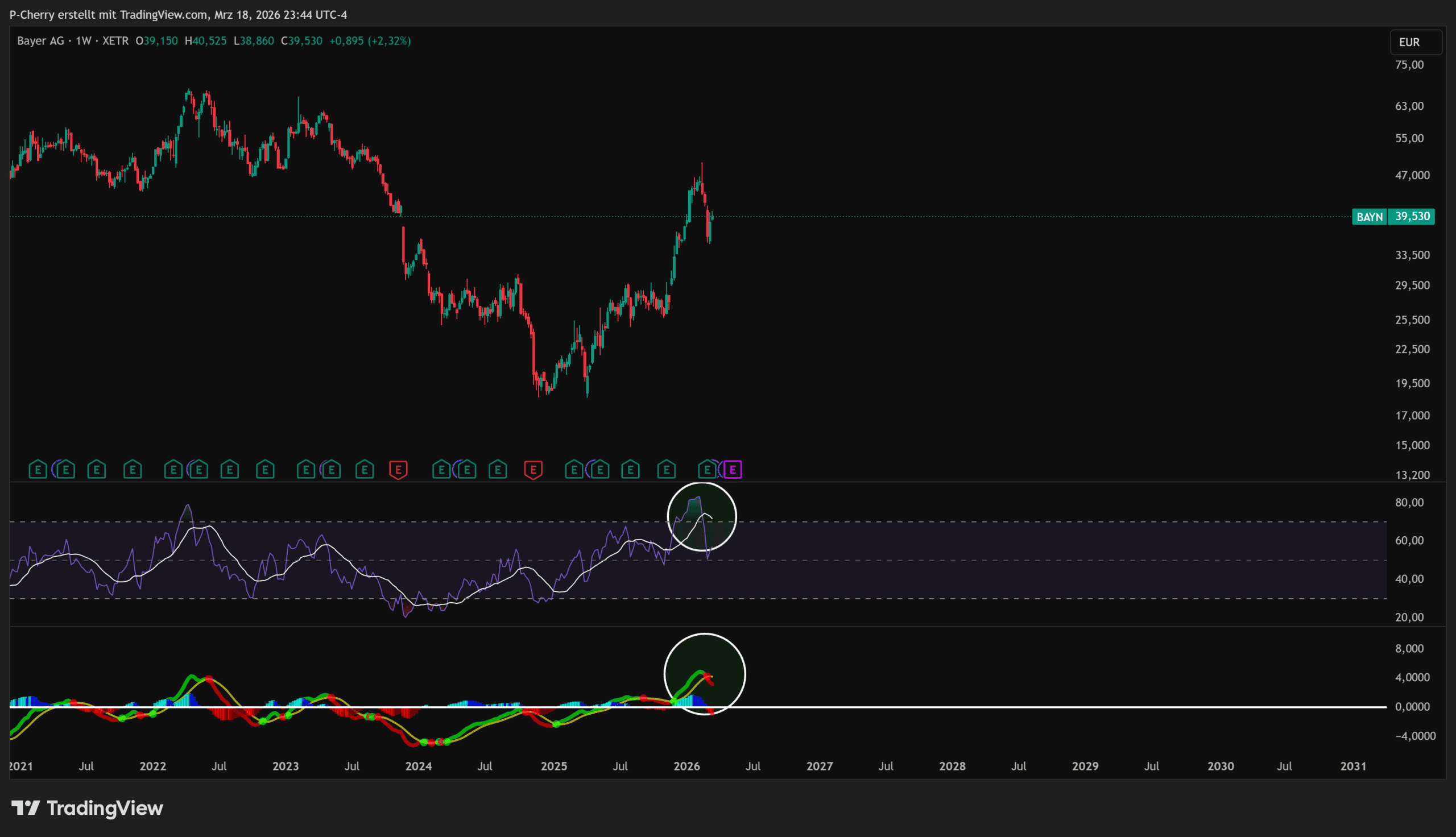Click the 2026 label on time axis
The width and height of the screenshot is (1456, 837).
coord(686,766)
